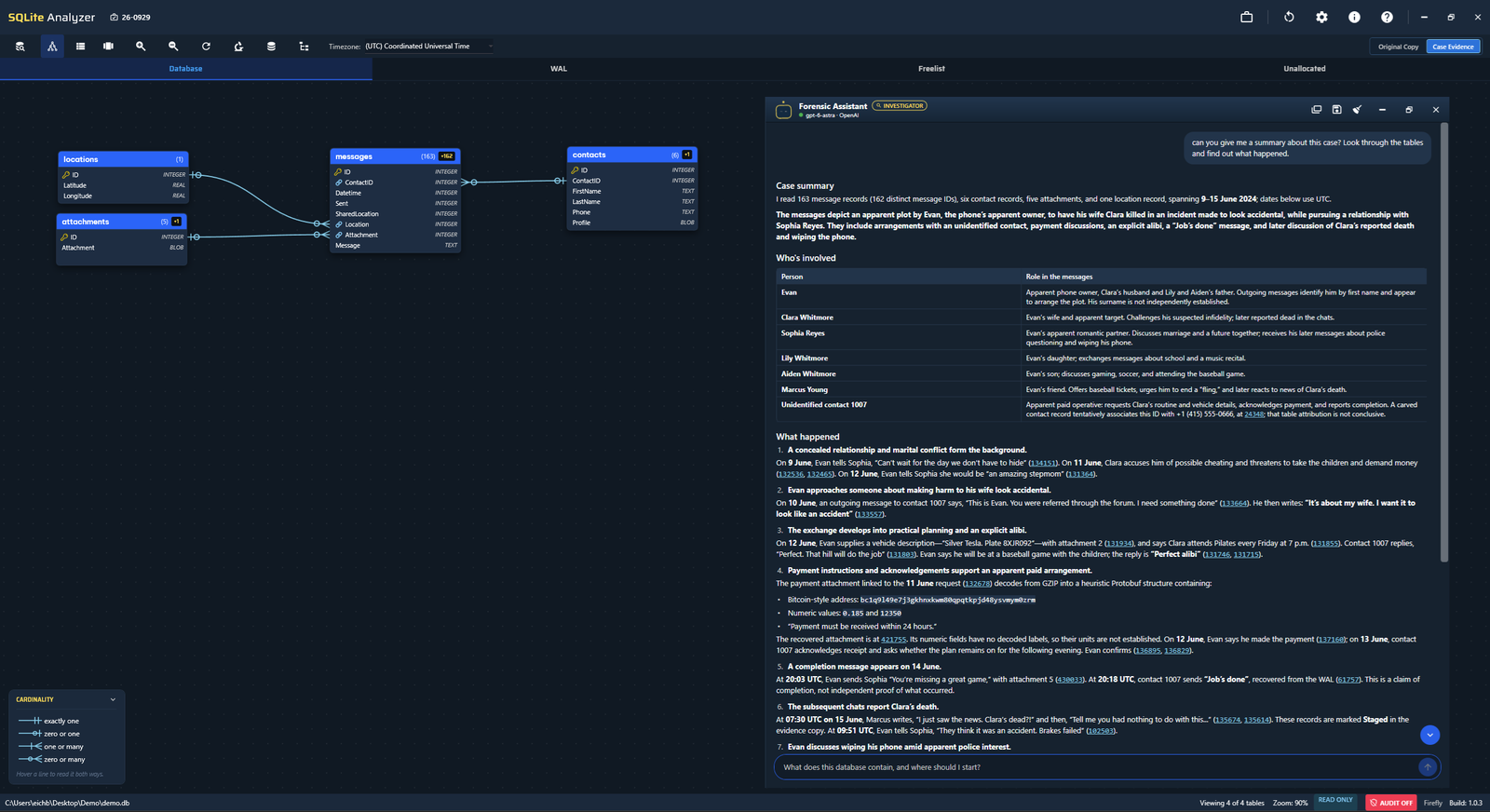The width and height of the screenshot is (1490, 812).
Task: Open the info icon in the title bar
Action: (1354, 17)
